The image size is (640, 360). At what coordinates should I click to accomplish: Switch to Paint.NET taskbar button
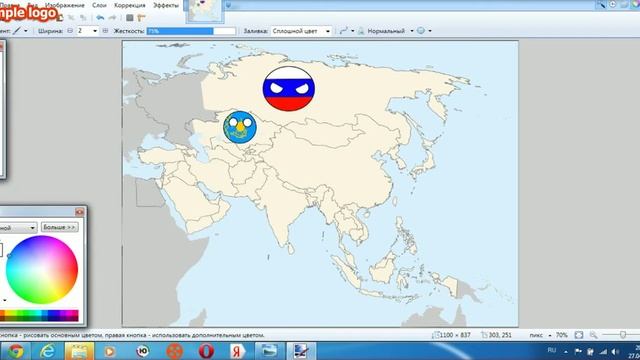click(301, 351)
